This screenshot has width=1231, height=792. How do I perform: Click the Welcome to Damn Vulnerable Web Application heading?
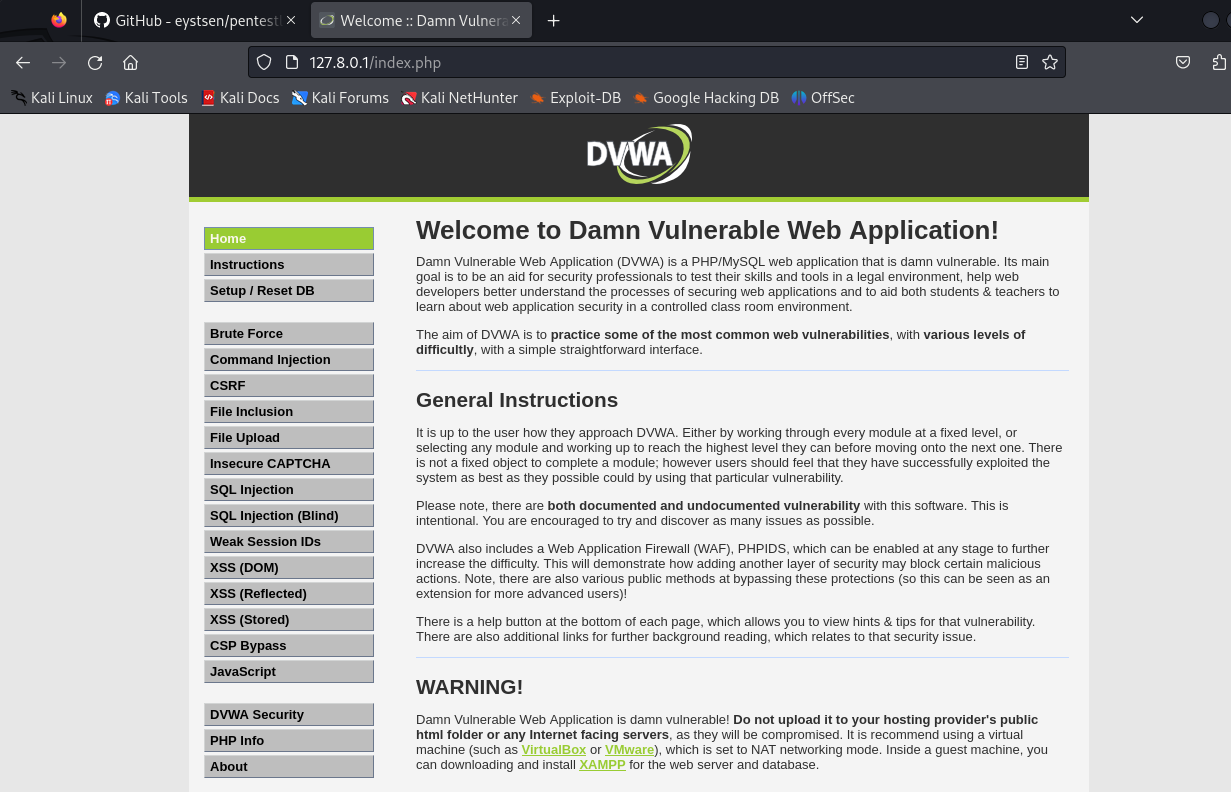coord(707,230)
